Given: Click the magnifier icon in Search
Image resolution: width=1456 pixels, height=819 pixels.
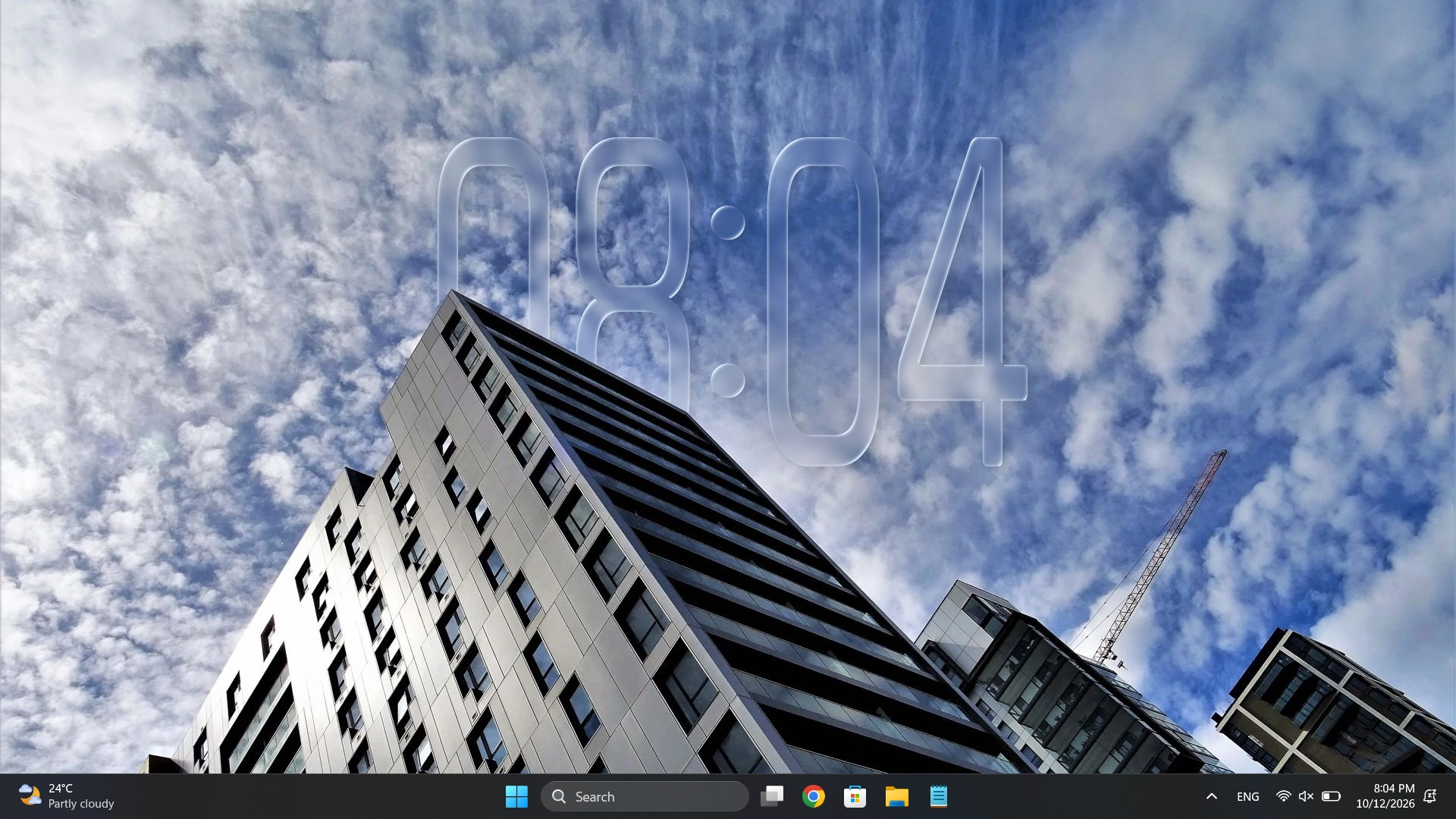Looking at the screenshot, I should click(559, 796).
